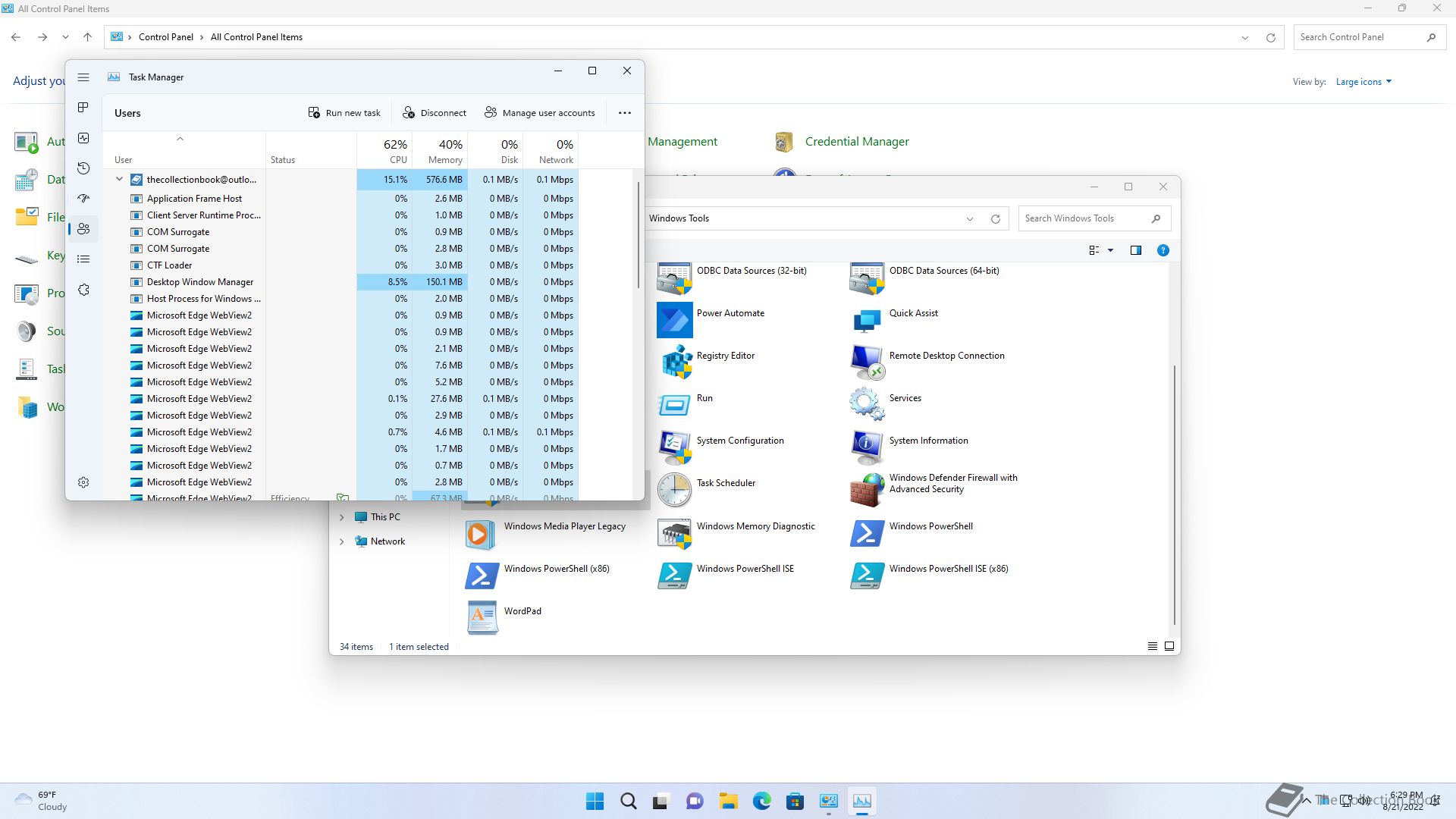Select Client Server Runtime Process row
Screen dimensions: 1456x819
pyautogui.click(x=341, y=215)
